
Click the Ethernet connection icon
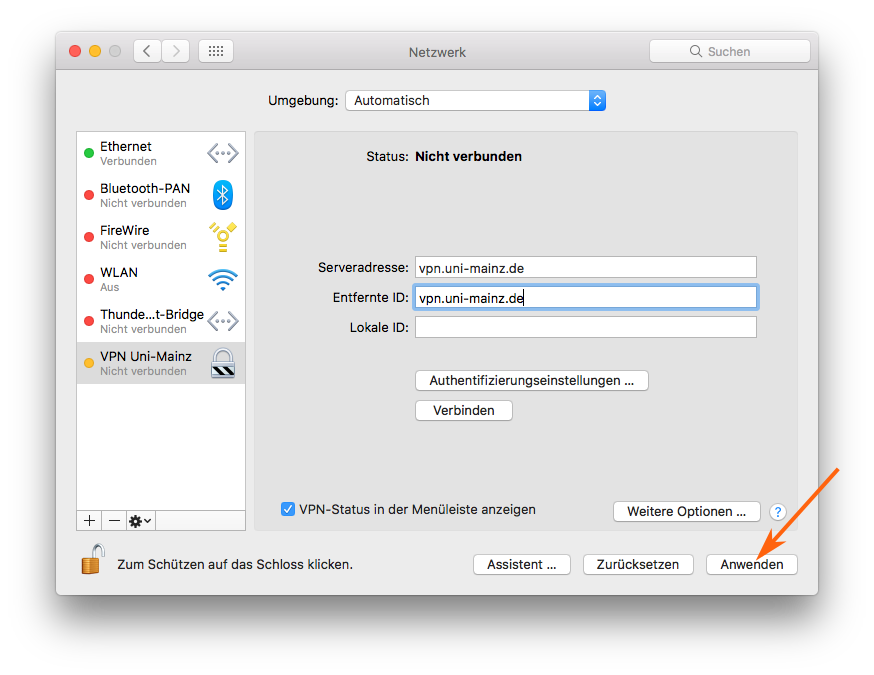pos(223,153)
